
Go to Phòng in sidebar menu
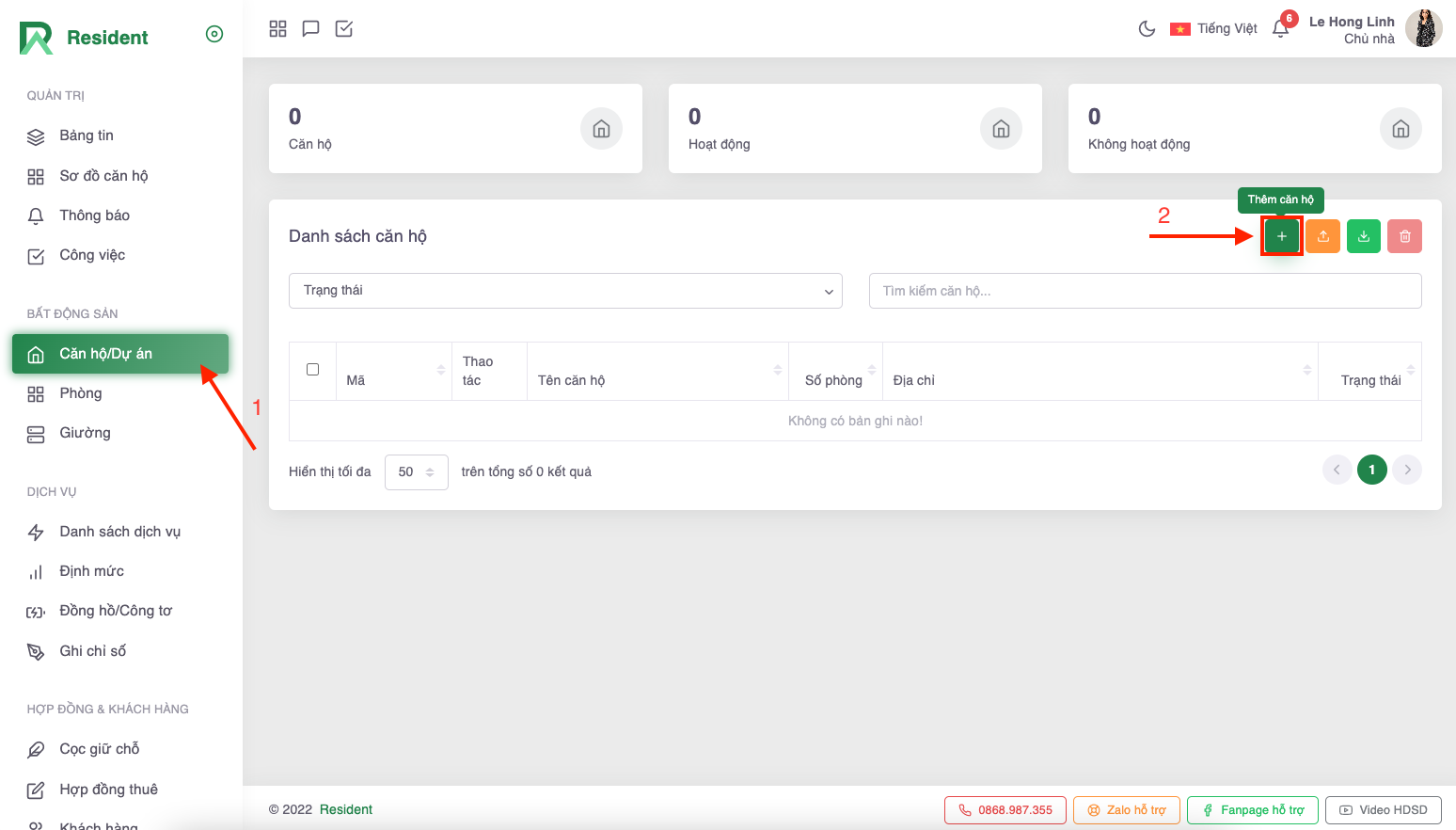click(x=81, y=393)
